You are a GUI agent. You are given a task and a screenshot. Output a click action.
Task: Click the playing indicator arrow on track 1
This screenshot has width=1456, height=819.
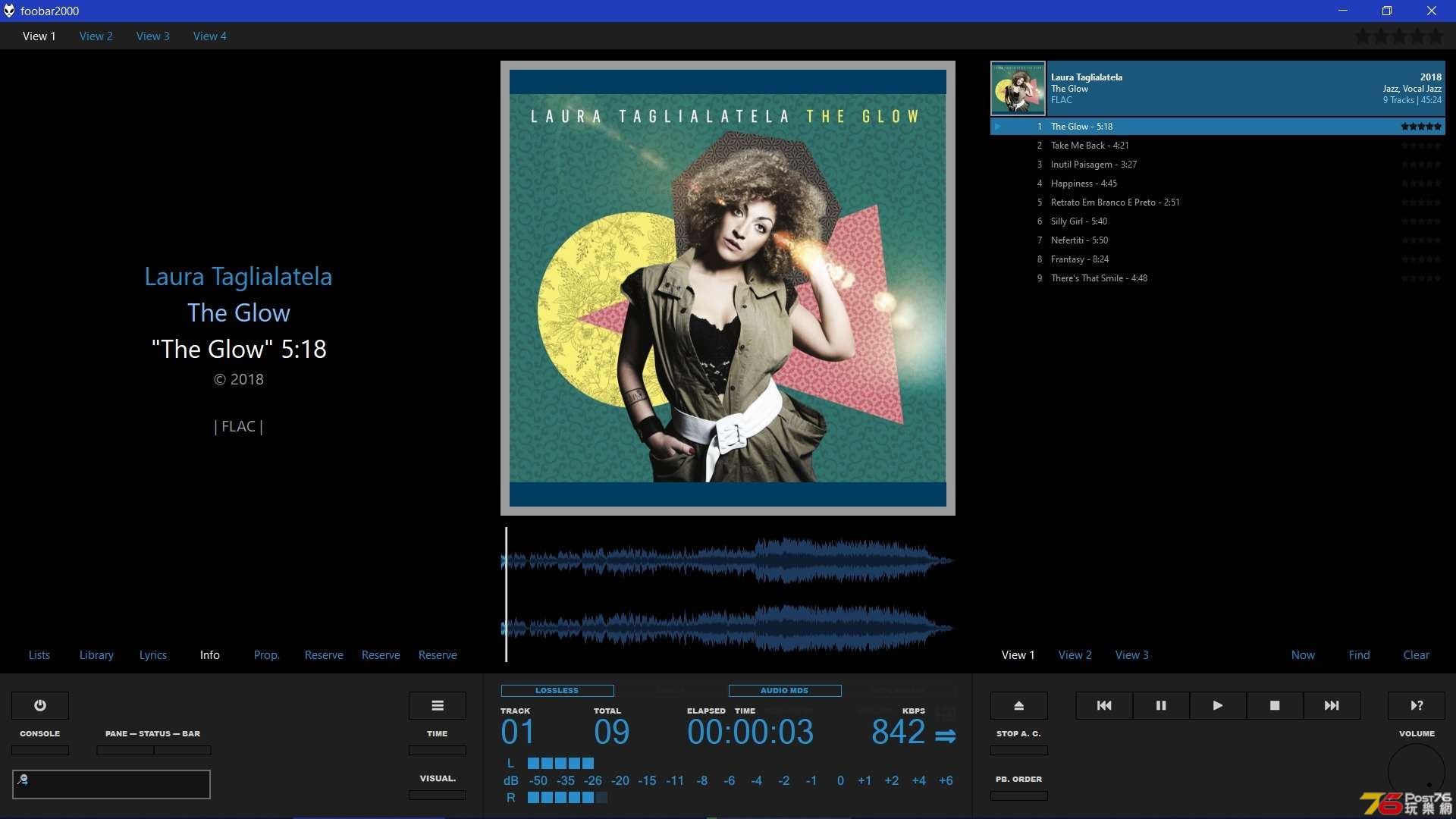pos(998,127)
